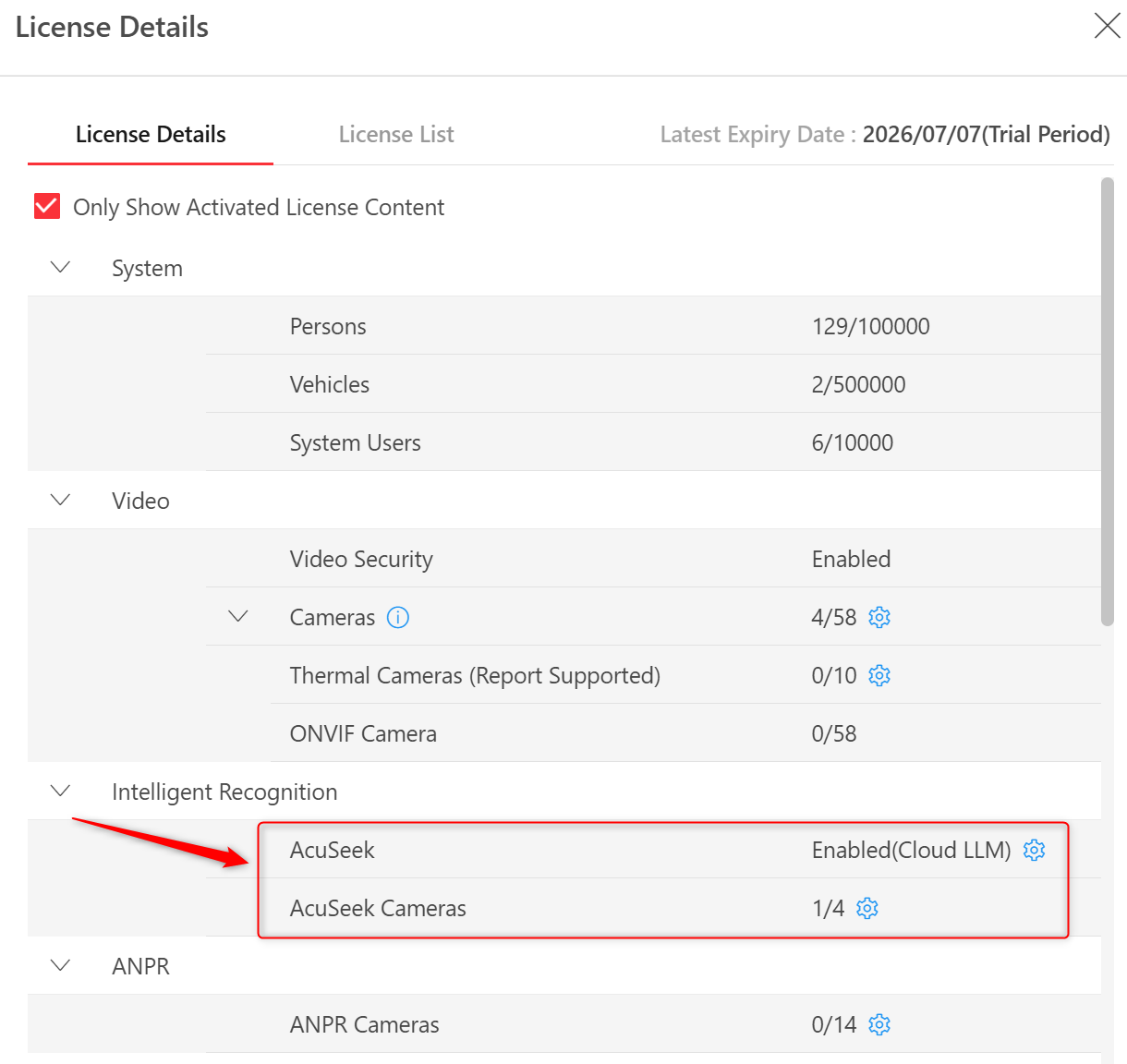1127x1064 pixels.
Task: Open settings gear for Thermal Cameras row
Action: pyautogui.click(x=879, y=675)
